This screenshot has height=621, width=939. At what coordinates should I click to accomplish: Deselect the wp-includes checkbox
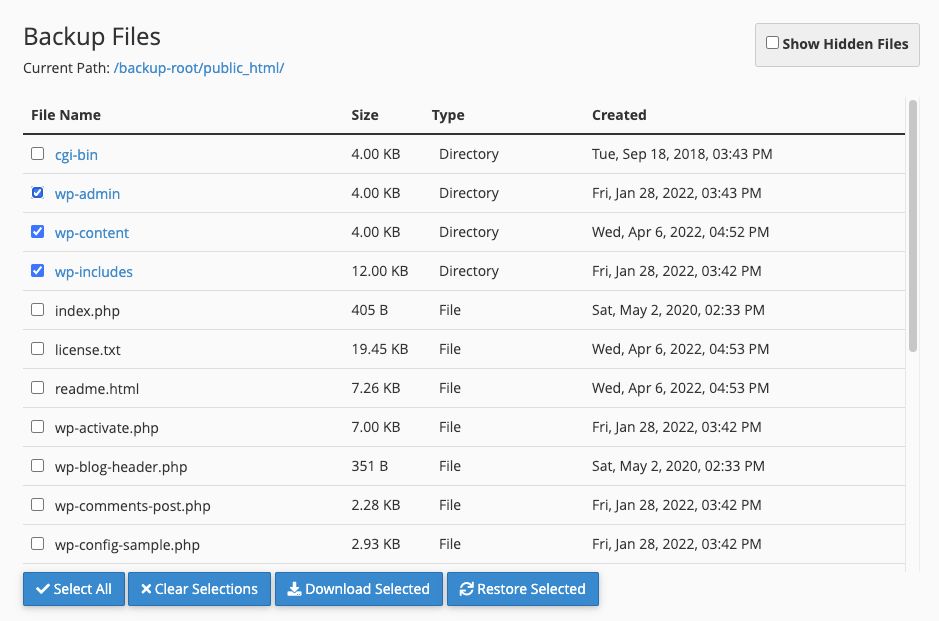(x=38, y=271)
